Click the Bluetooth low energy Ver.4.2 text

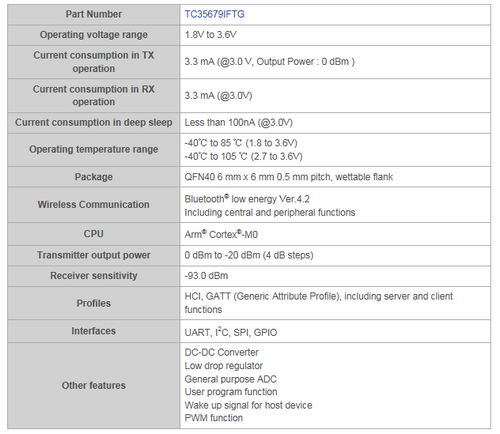247,199
